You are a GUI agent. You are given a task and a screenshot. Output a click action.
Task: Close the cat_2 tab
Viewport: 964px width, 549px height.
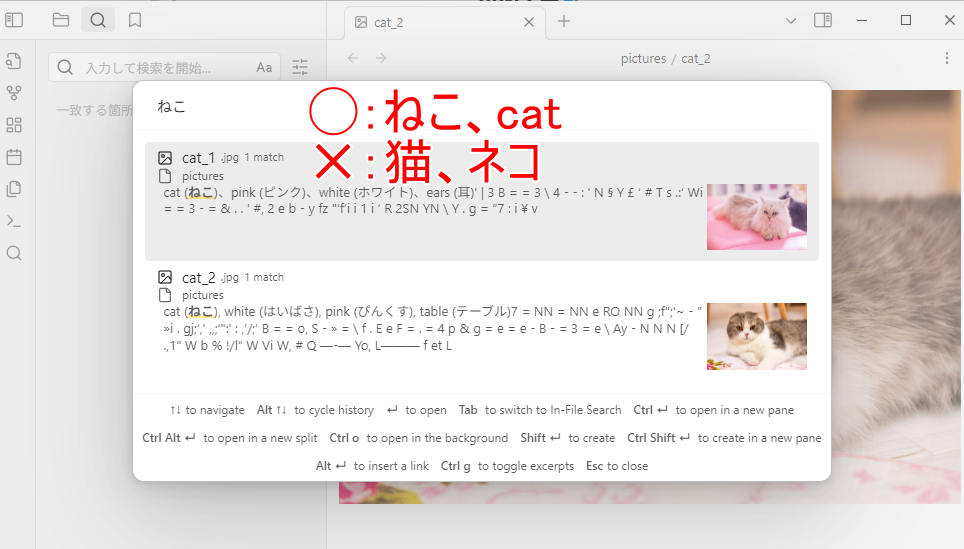point(529,22)
